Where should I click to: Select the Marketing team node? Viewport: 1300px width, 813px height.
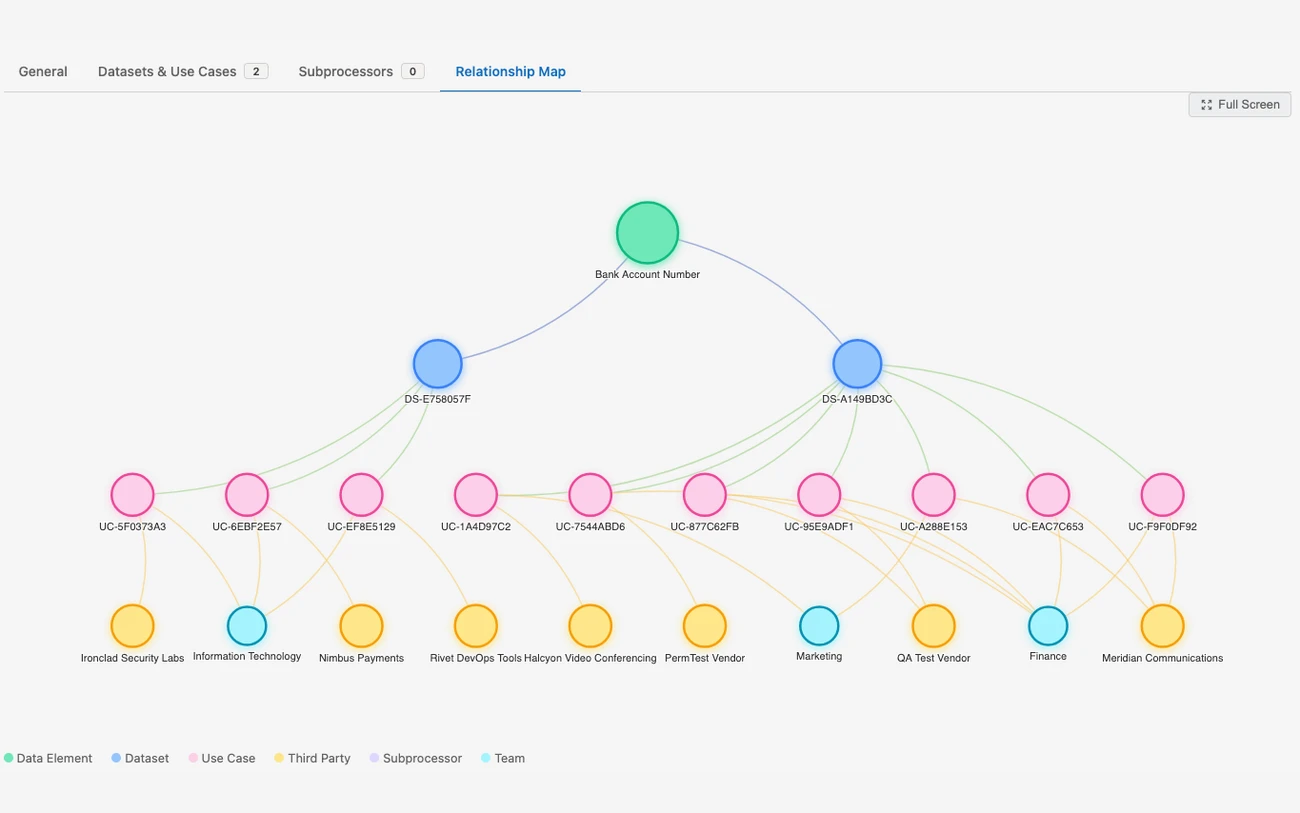819,626
